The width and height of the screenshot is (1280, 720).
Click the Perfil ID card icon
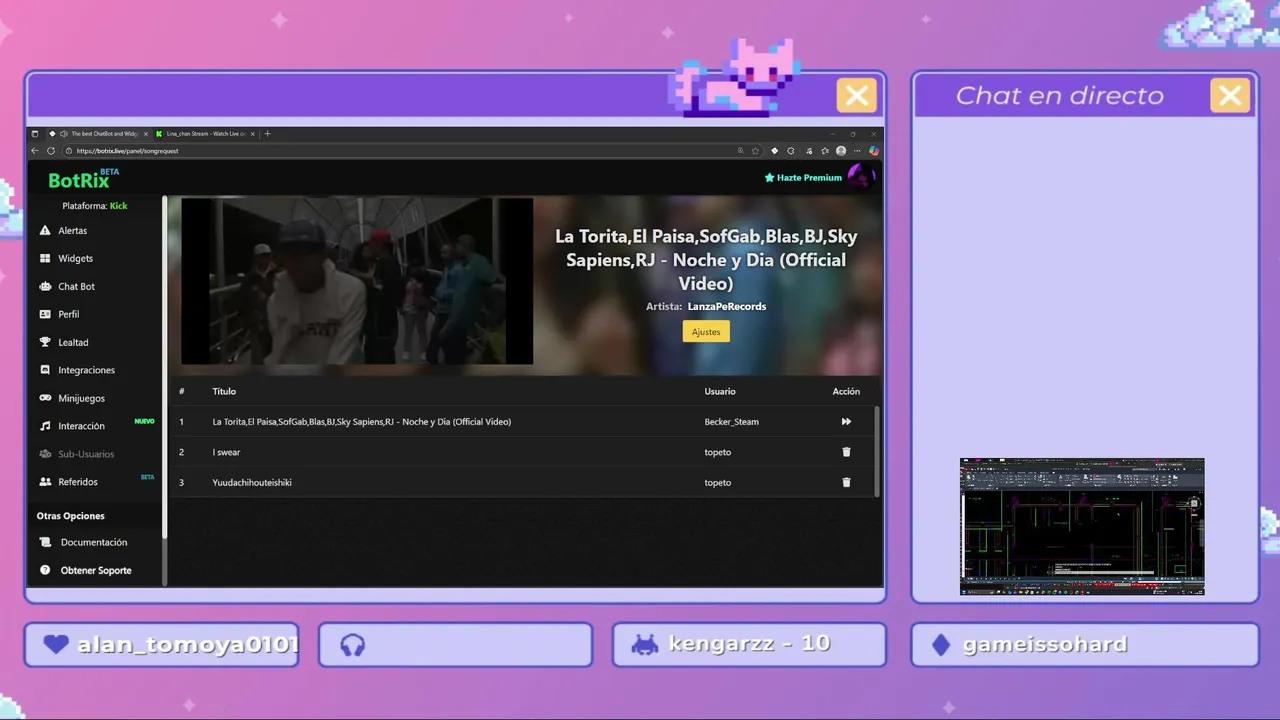point(44,314)
